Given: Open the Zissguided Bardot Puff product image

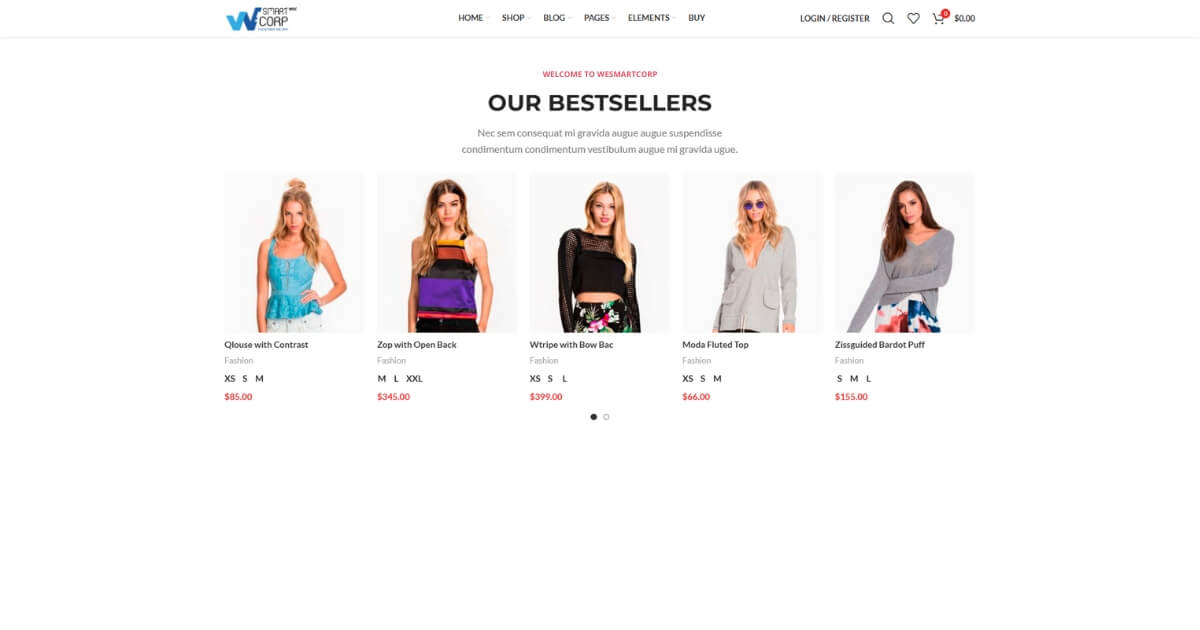Looking at the screenshot, I should coord(904,252).
